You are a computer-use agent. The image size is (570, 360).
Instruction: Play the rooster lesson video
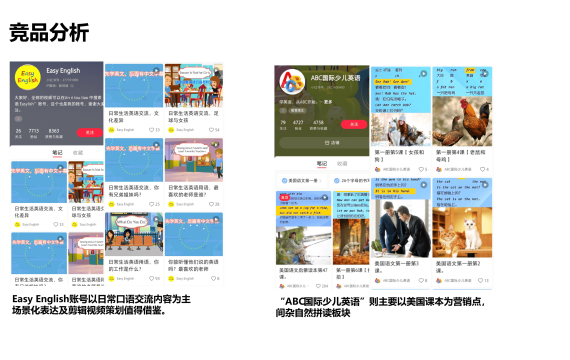485,74
